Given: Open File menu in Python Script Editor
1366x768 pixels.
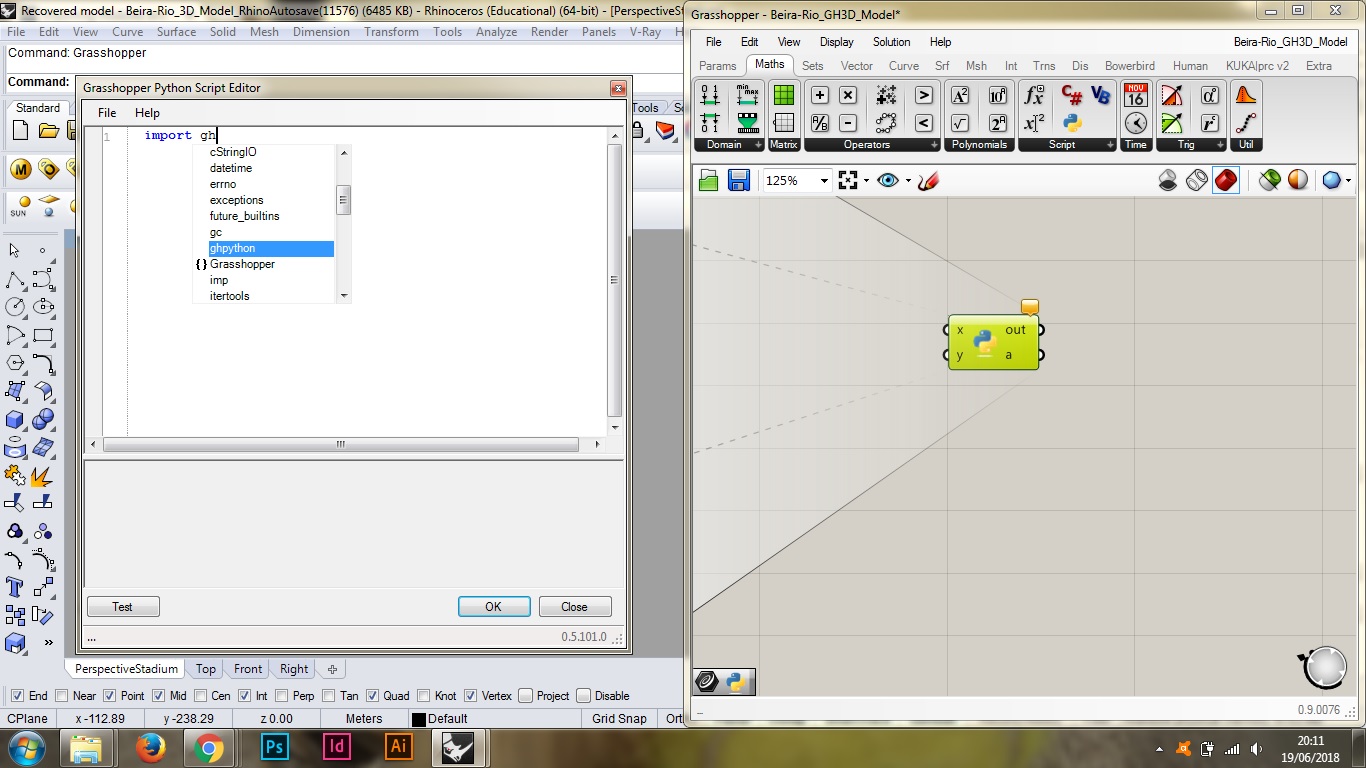Looking at the screenshot, I should 107,113.
